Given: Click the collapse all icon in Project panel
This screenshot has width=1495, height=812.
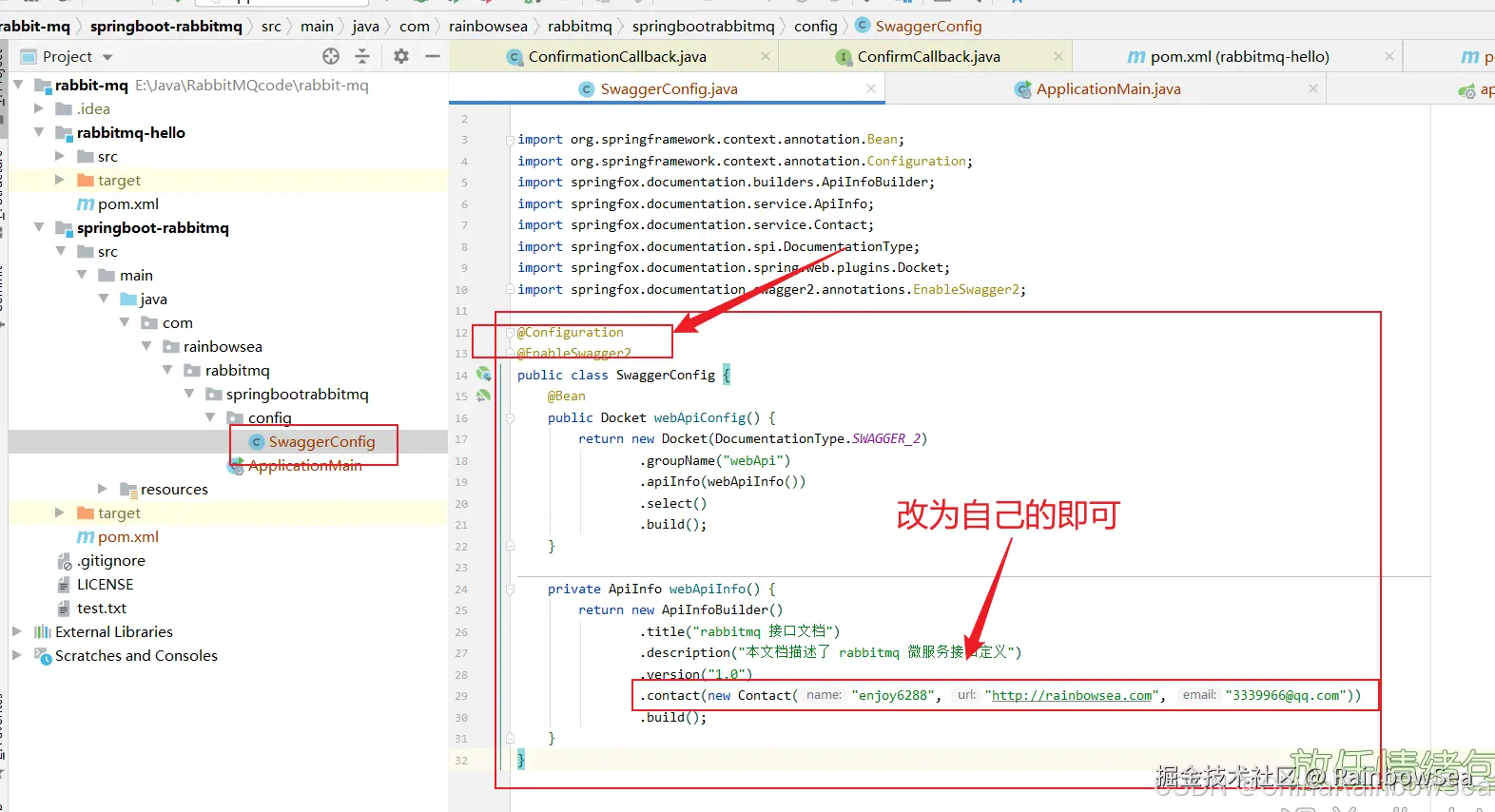Looking at the screenshot, I should pyautogui.click(x=362, y=56).
